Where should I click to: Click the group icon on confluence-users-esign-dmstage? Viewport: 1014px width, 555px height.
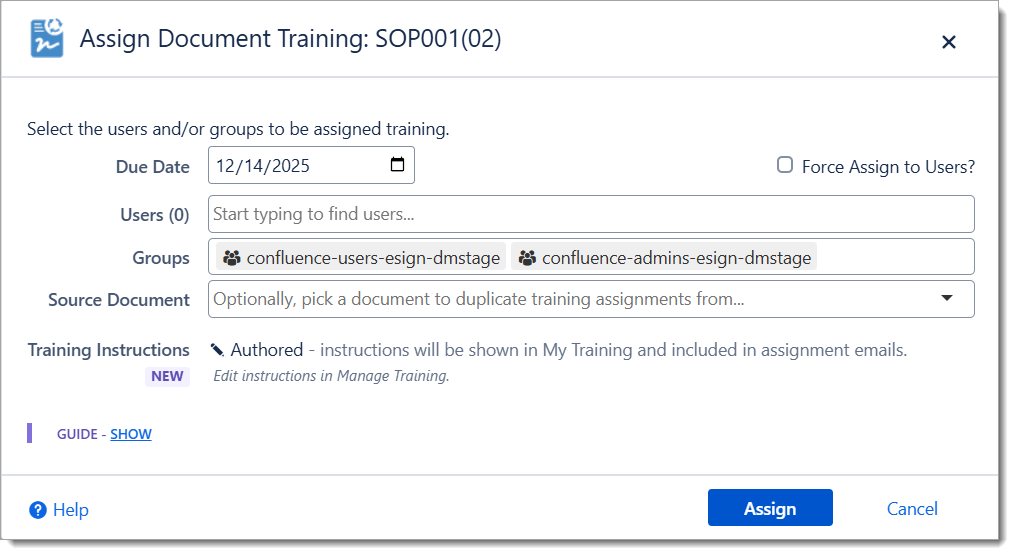point(232,258)
